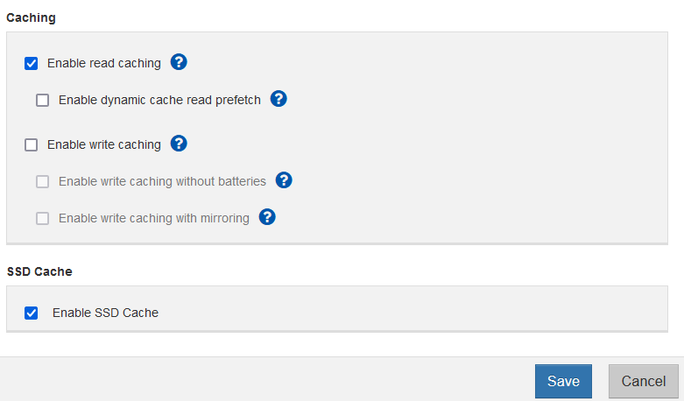Disable the Enable SSD Cache checkbox
The width and height of the screenshot is (684, 401).
(31, 313)
